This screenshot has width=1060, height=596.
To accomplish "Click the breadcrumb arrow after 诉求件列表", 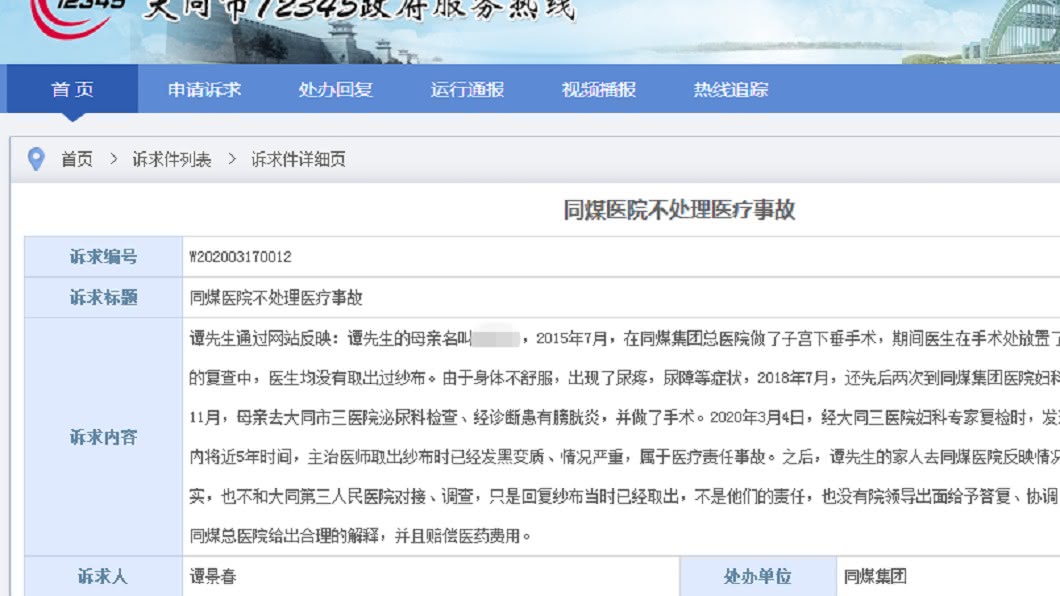I will pos(233,159).
